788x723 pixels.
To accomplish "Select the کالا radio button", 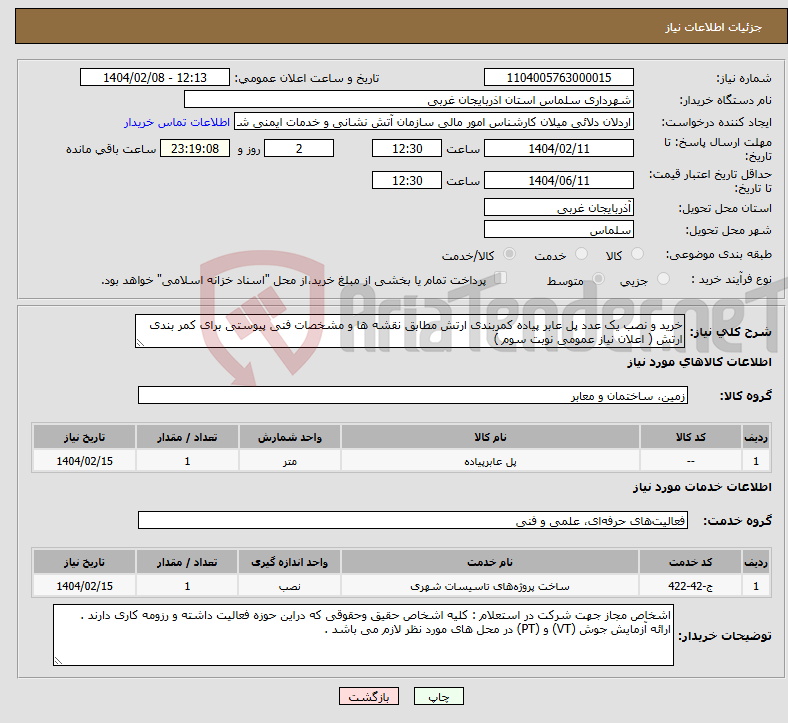I will pyautogui.click(x=637, y=254).
